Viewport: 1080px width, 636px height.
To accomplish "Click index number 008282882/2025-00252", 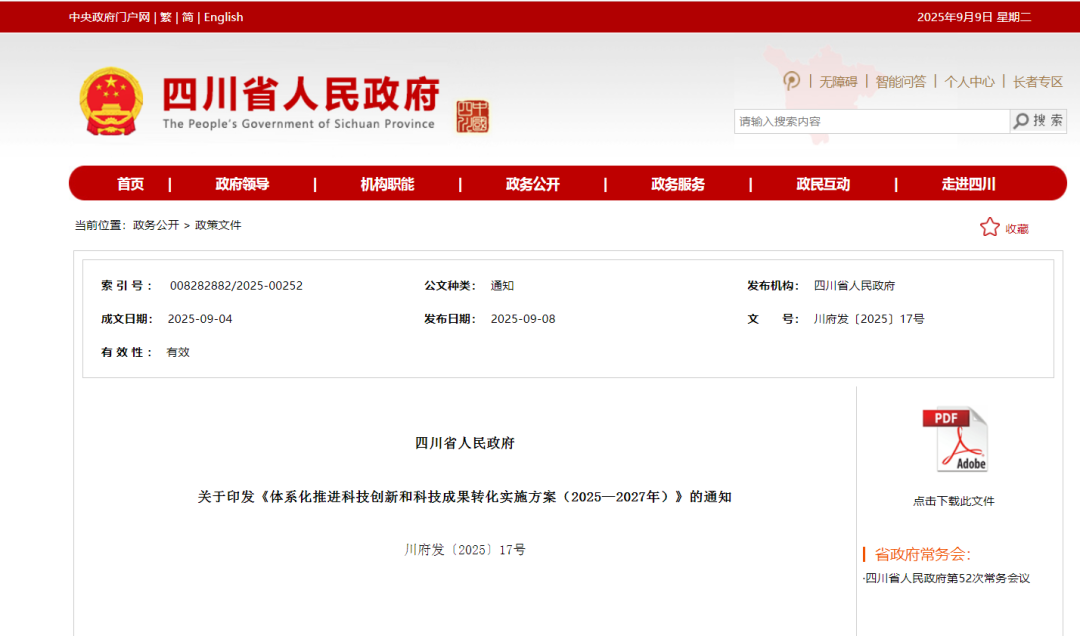I will coord(236,285).
